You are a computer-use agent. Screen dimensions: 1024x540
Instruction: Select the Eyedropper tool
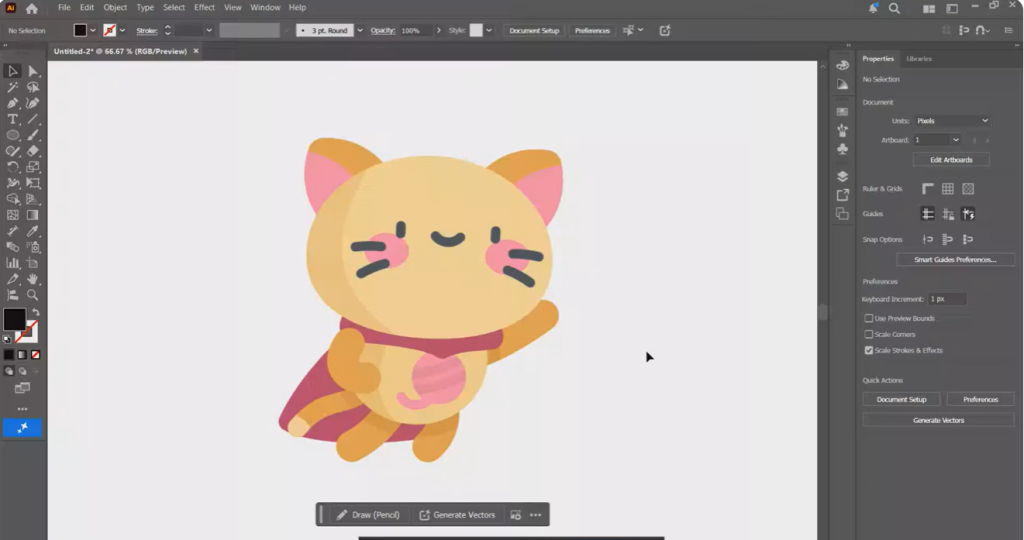33,231
